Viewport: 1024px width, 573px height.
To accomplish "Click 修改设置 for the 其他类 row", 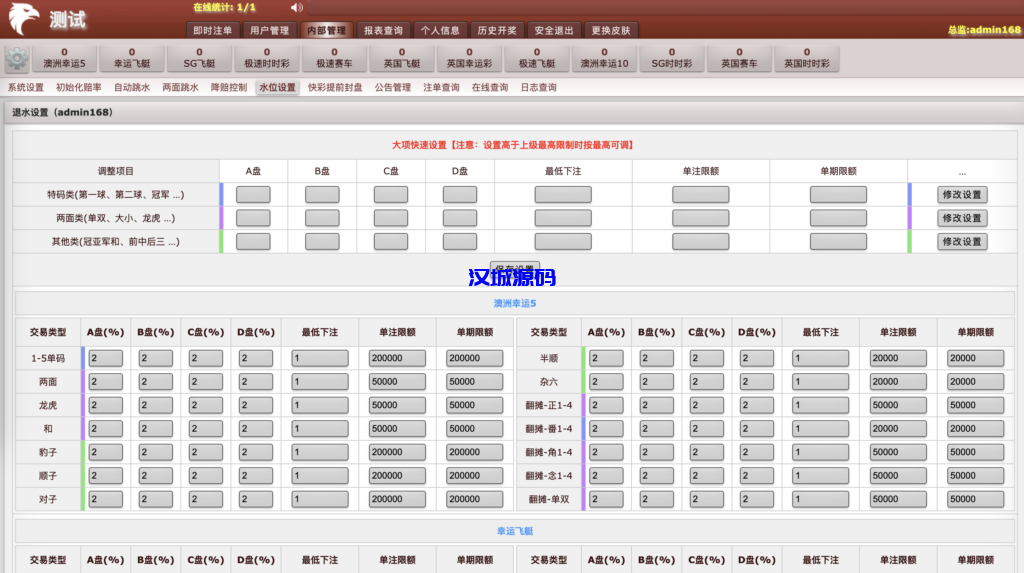I will click(962, 242).
